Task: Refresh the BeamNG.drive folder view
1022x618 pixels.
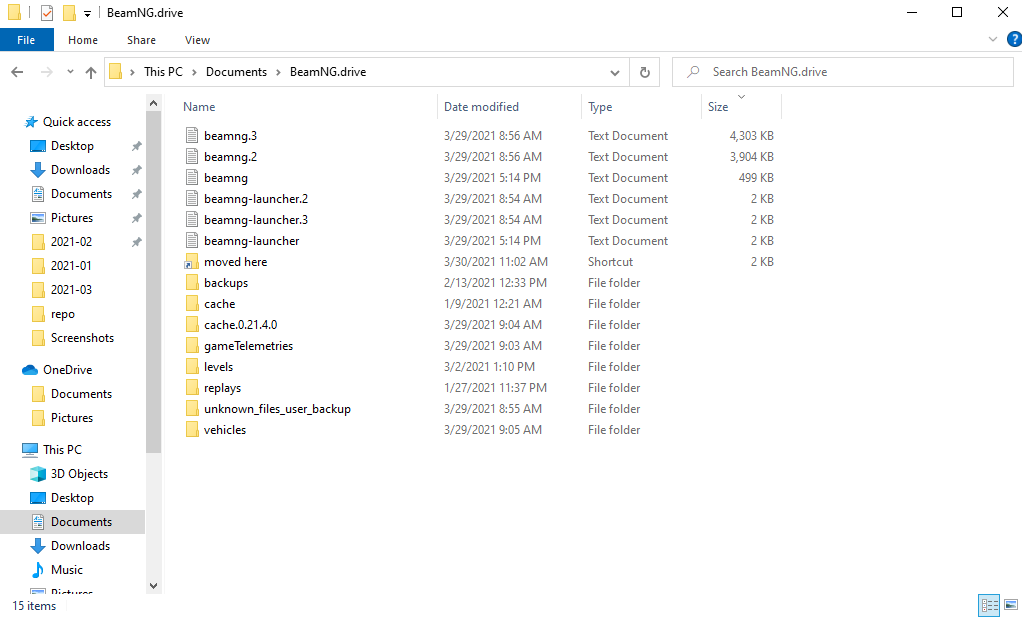Action: 645,72
